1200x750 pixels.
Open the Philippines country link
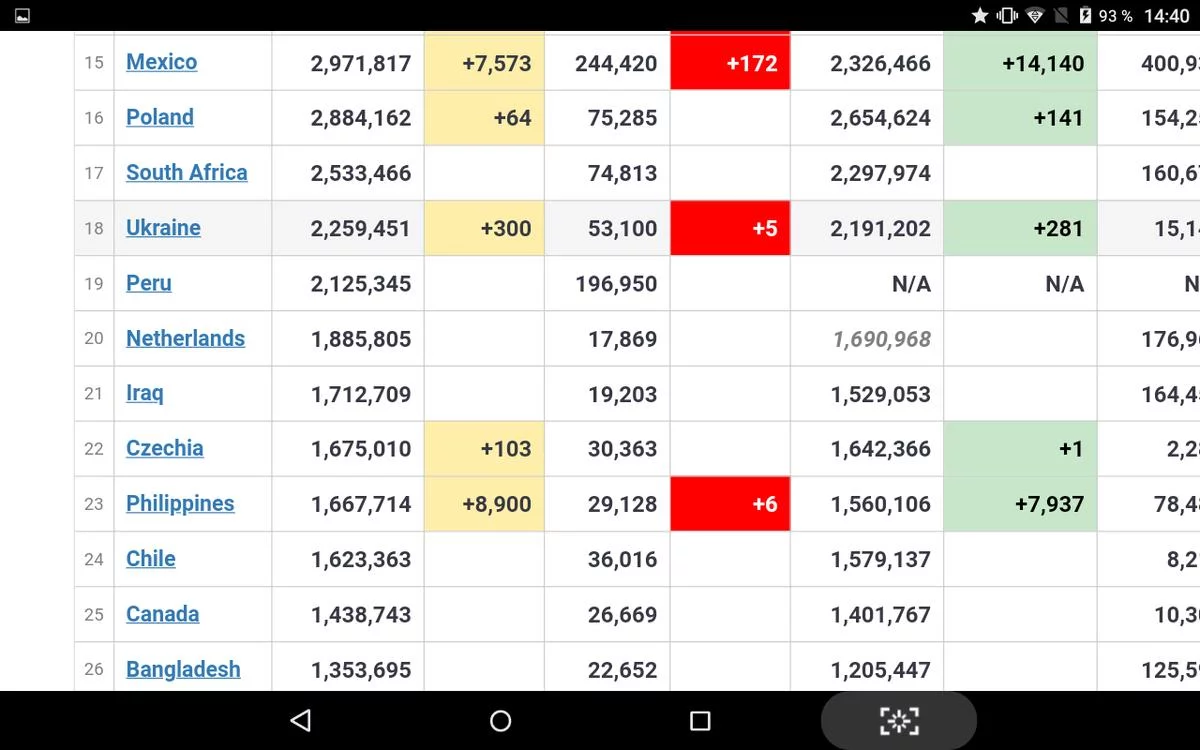tap(180, 503)
